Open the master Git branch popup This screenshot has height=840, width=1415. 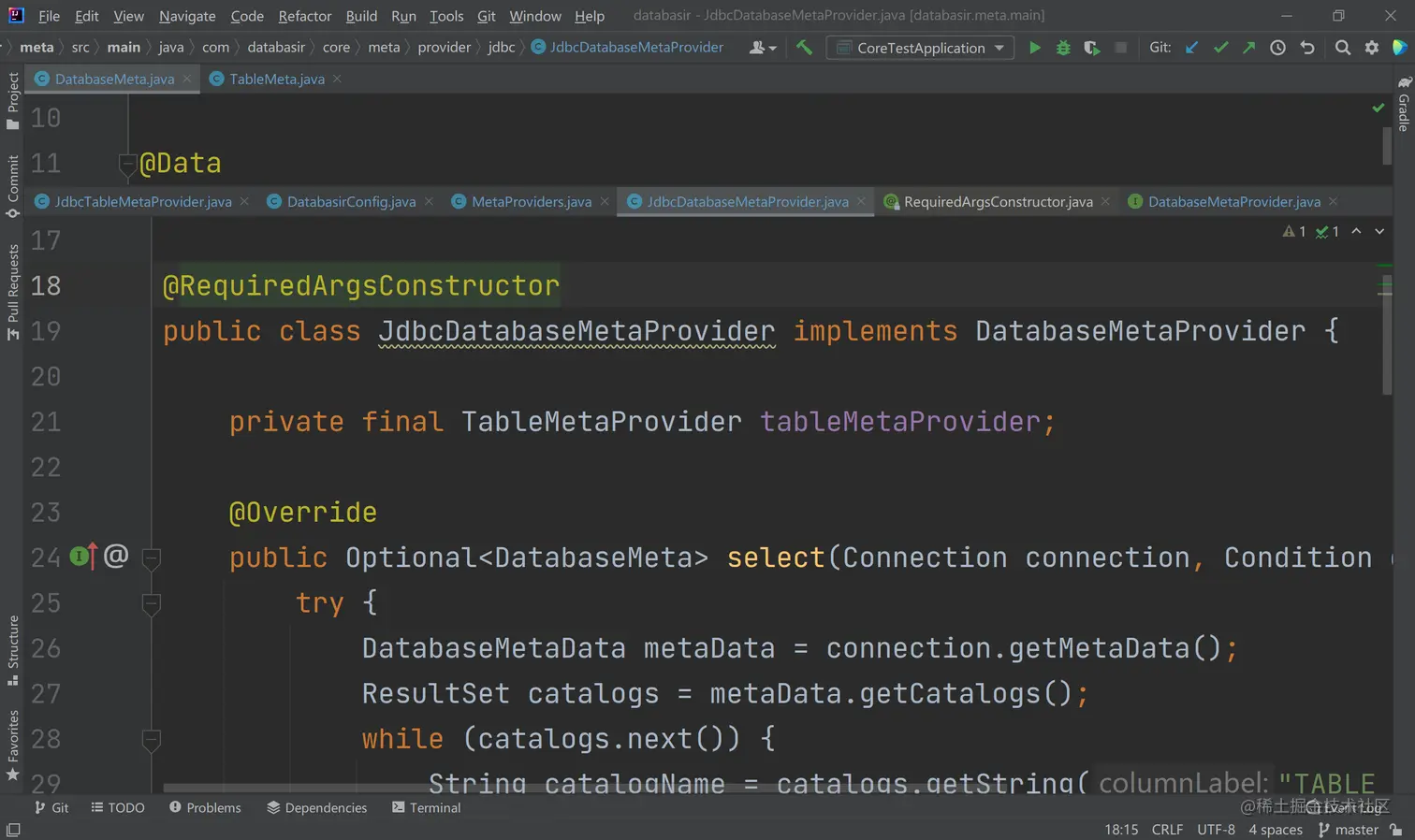click(1349, 830)
